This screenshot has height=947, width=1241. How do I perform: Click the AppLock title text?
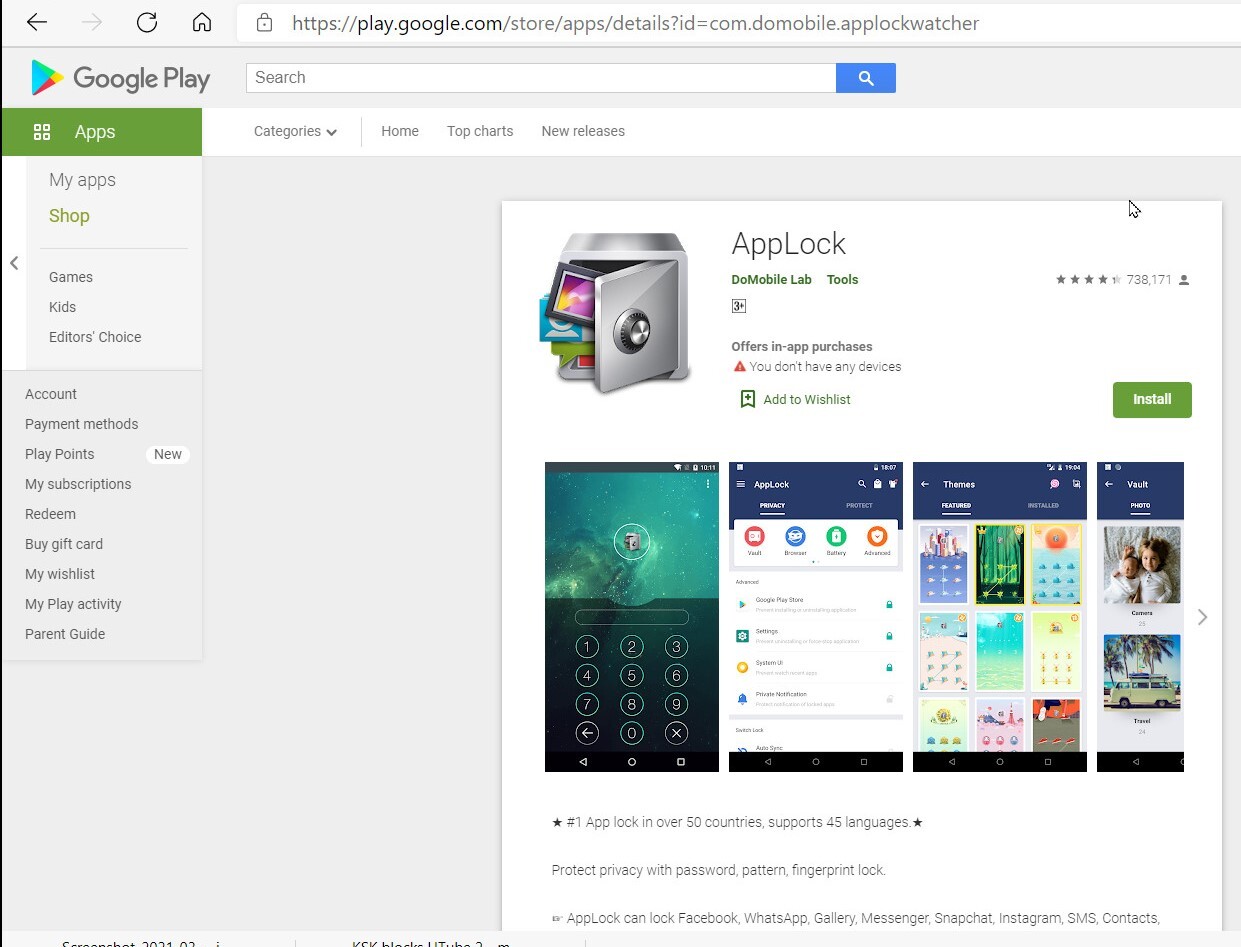(789, 244)
